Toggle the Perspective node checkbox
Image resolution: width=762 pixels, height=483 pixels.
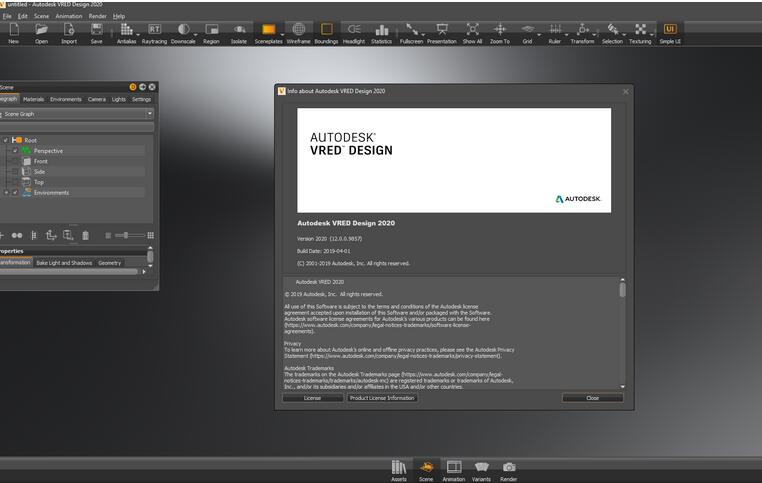(x=15, y=151)
